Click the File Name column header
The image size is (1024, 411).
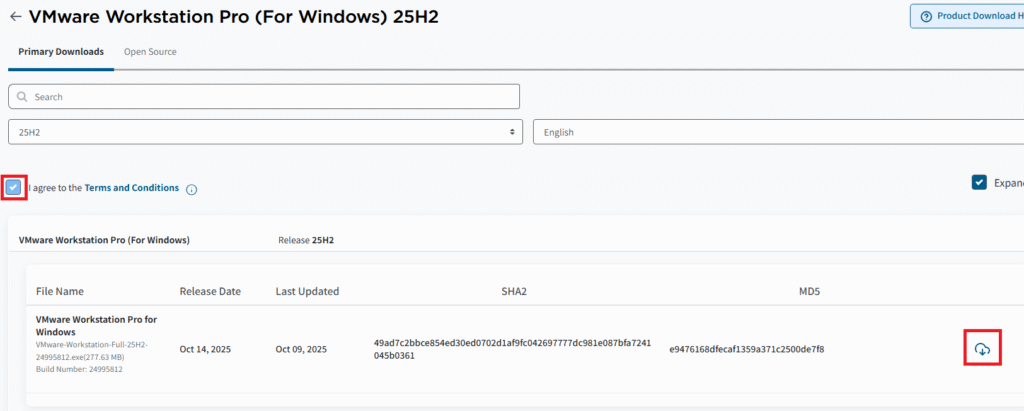tap(60, 292)
